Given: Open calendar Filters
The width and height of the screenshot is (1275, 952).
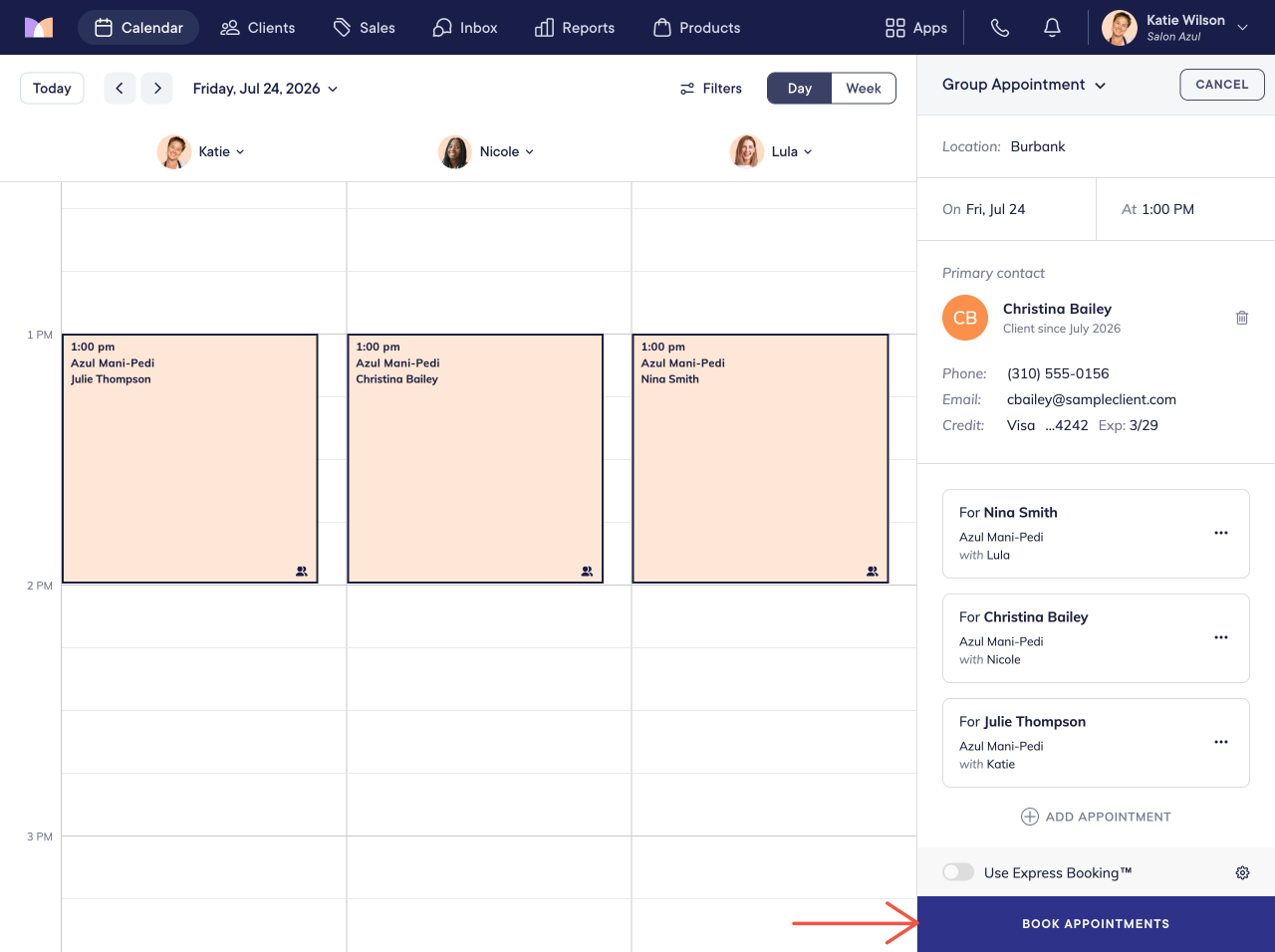Looking at the screenshot, I should (711, 89).
